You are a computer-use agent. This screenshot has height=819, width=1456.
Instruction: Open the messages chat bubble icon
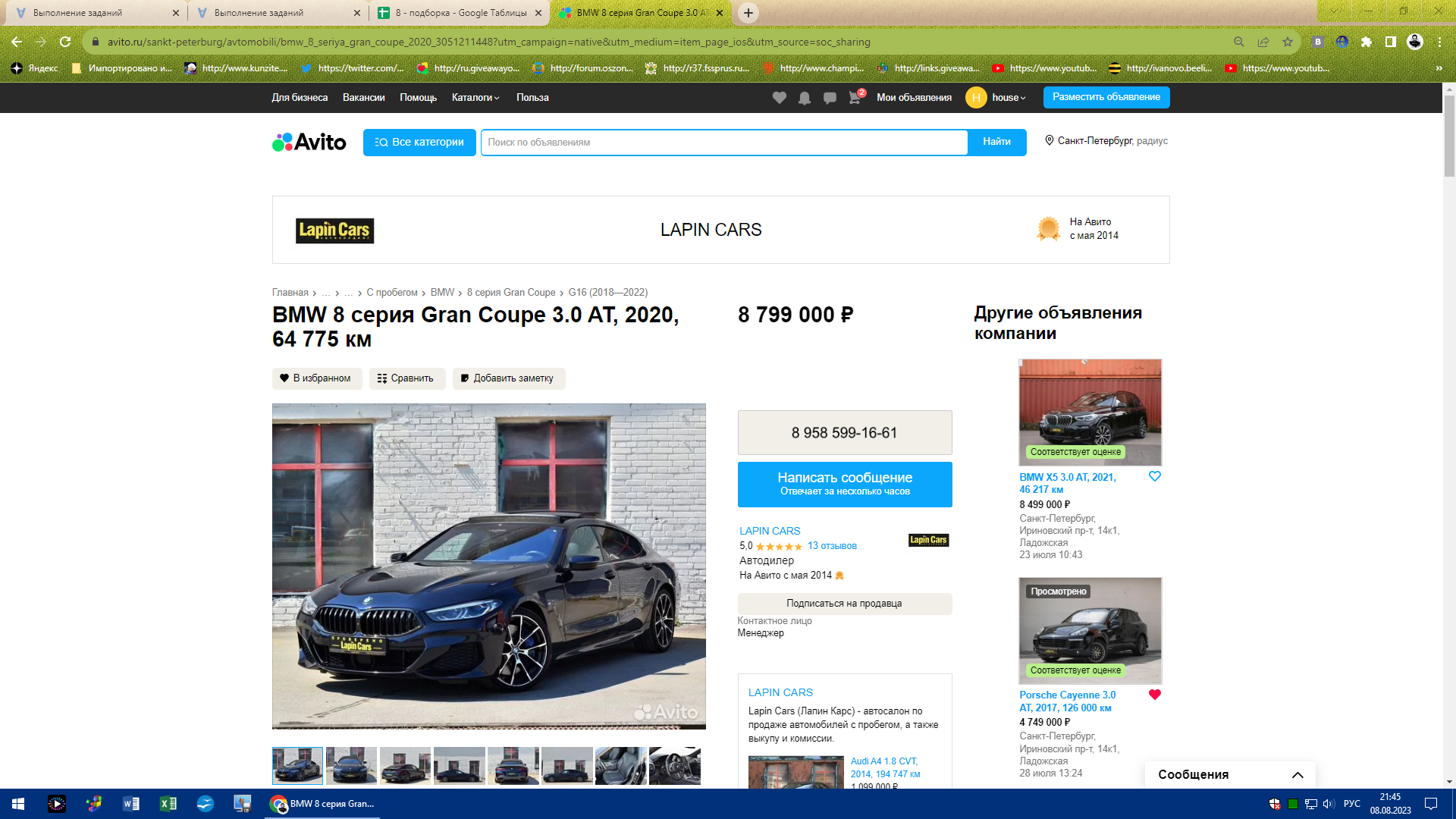coord(830,98)
